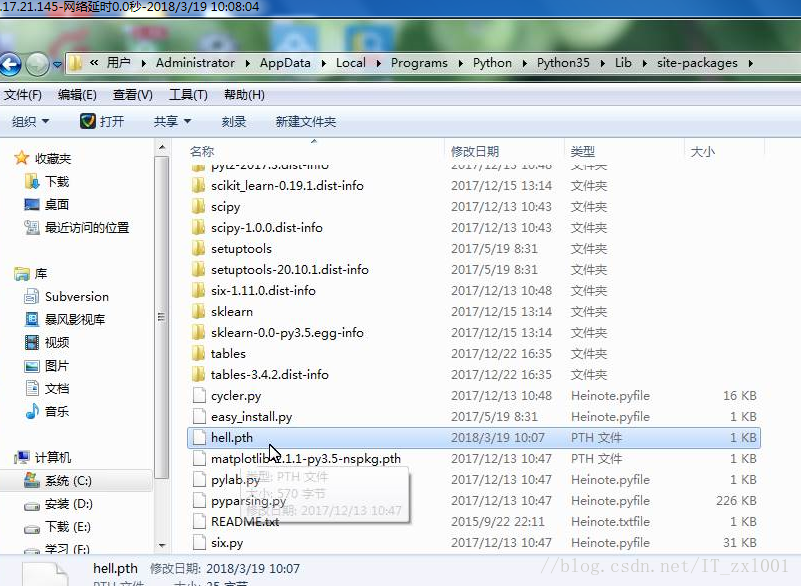
Task: Open the 视频 library
Action: [x=47, y=342]
